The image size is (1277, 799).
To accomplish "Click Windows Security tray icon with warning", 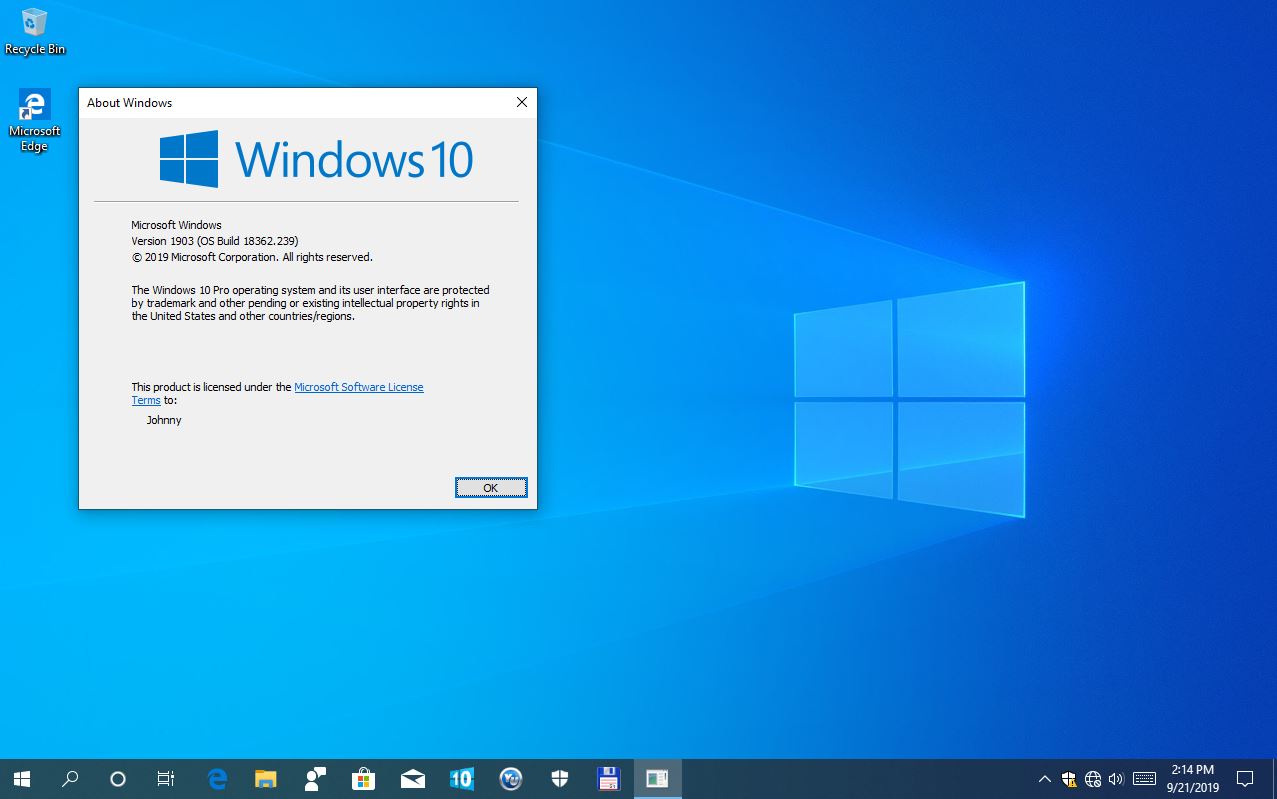I will click(1069, 779).
